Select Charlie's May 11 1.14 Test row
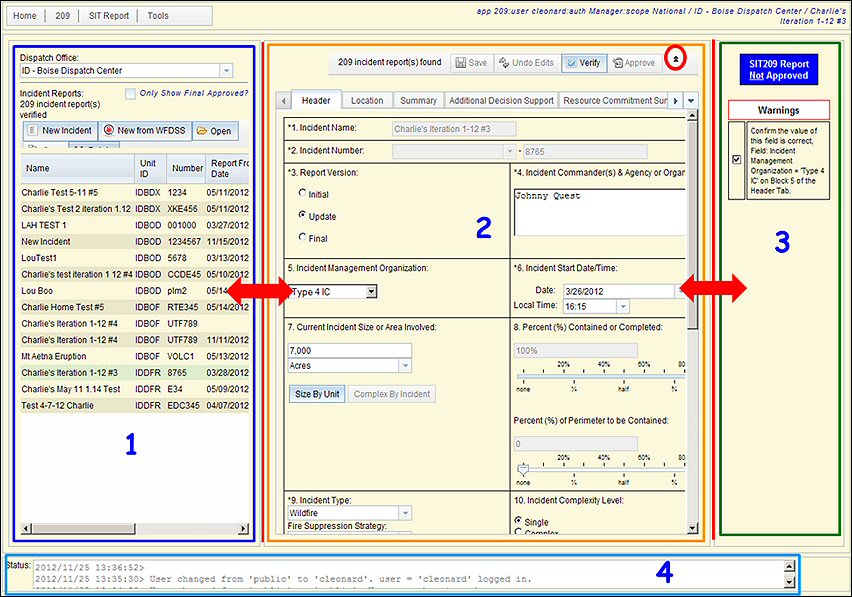 (x=135, y=389)
